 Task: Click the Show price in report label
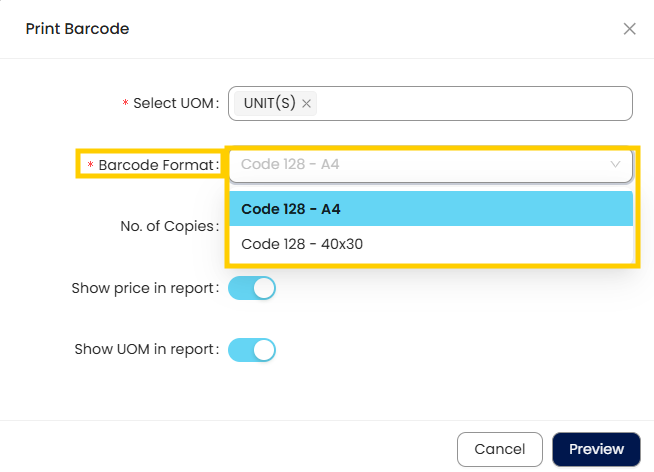click(145, 288)
